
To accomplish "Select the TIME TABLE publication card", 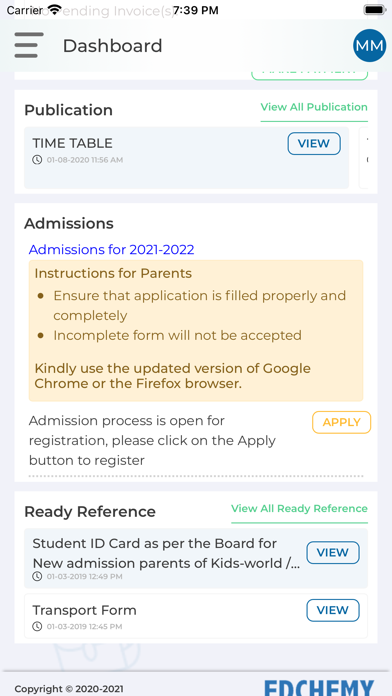I will [x=186, y=158].
